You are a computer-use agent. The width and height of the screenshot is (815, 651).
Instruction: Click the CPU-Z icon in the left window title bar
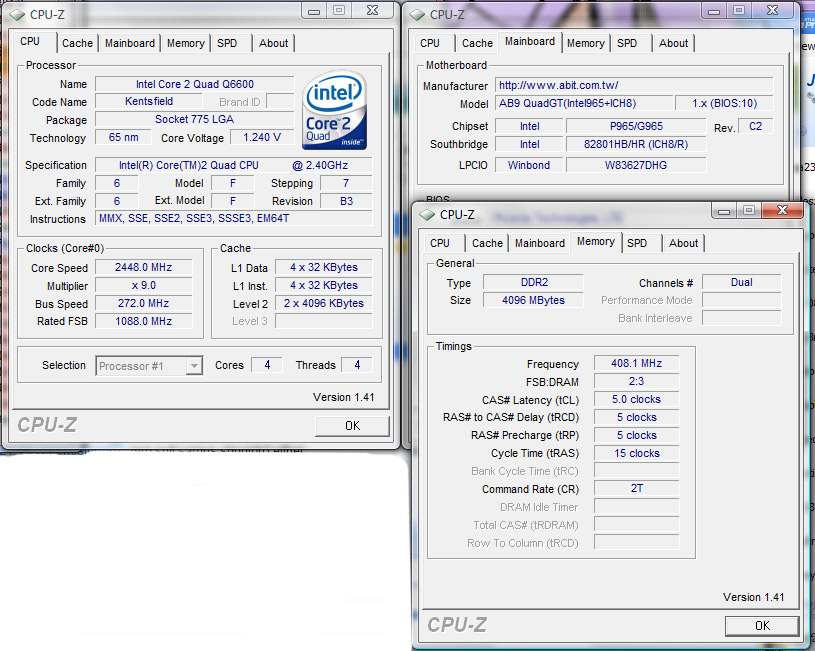click(17, 15)
